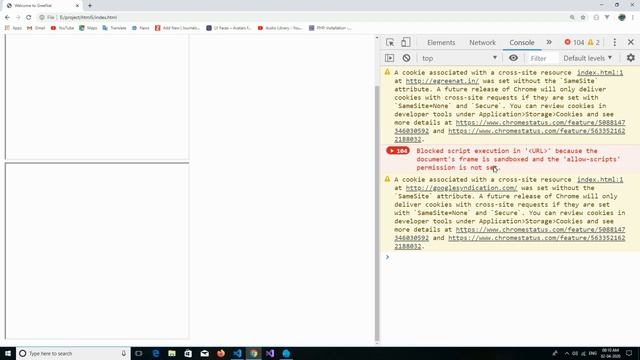Open the Audio Library bookmark
This screenshot has height=360, width=640.
(280, 28)
